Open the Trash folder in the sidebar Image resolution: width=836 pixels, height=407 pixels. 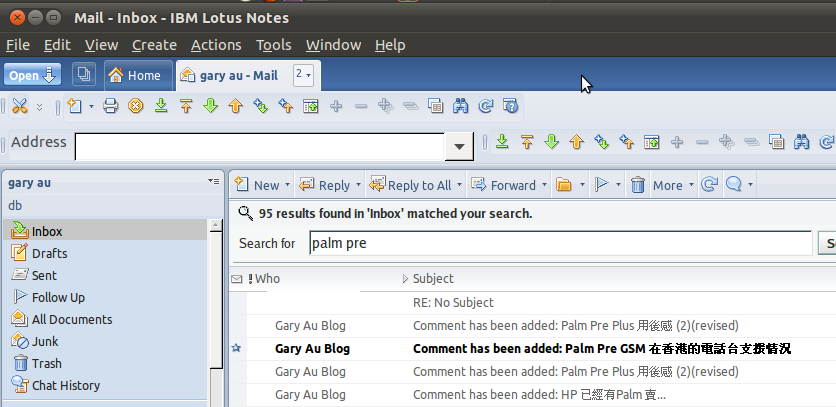pos(46,363)
